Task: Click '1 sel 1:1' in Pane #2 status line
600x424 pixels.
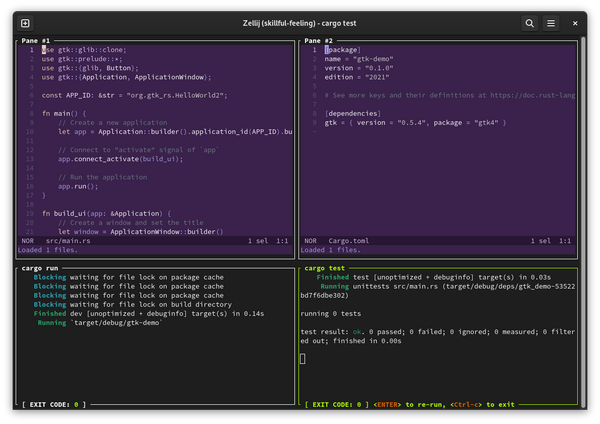Action: (551, 241)
